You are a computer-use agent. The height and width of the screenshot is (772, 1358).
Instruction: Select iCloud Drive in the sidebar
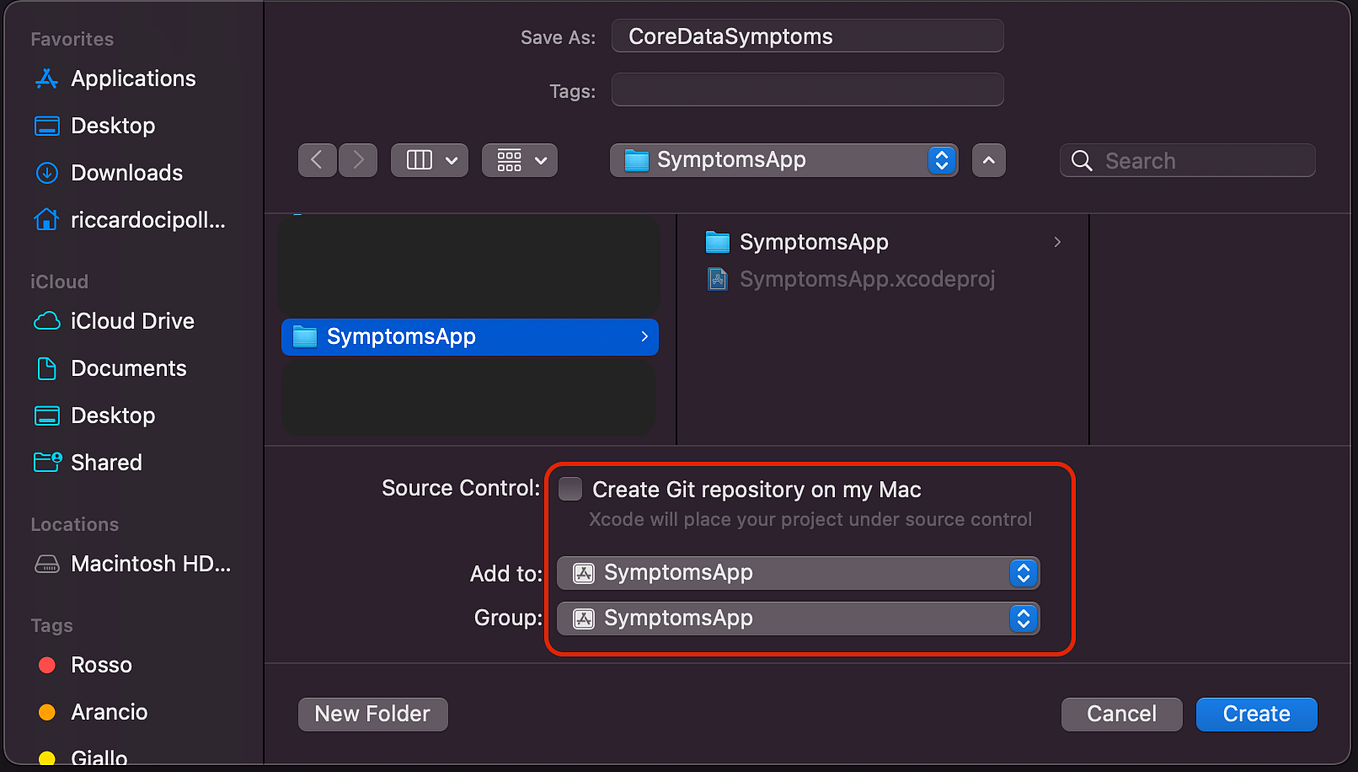(133, 321)
